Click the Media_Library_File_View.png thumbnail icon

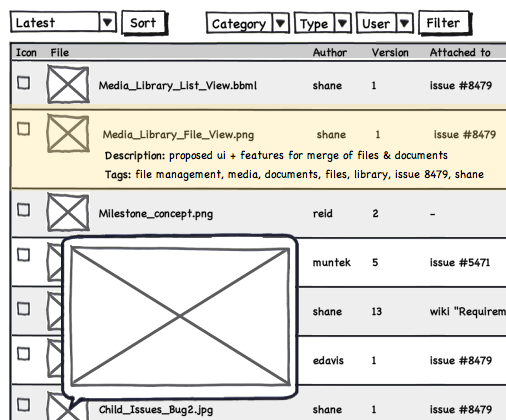click(68, 133)
